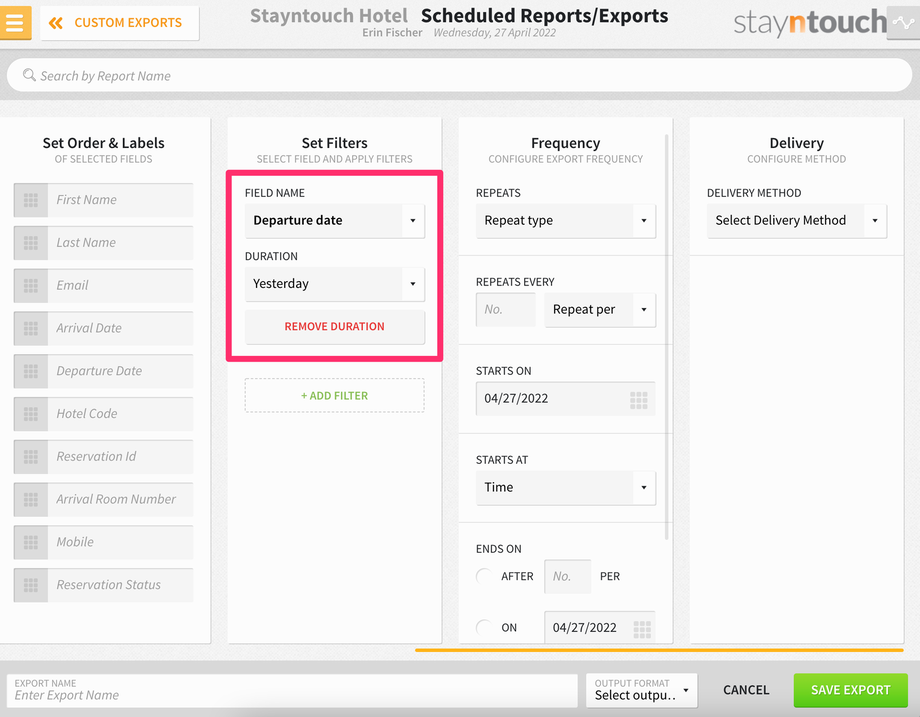
Task: Click the Delivery heading
Action: click(x=797, y=143)
